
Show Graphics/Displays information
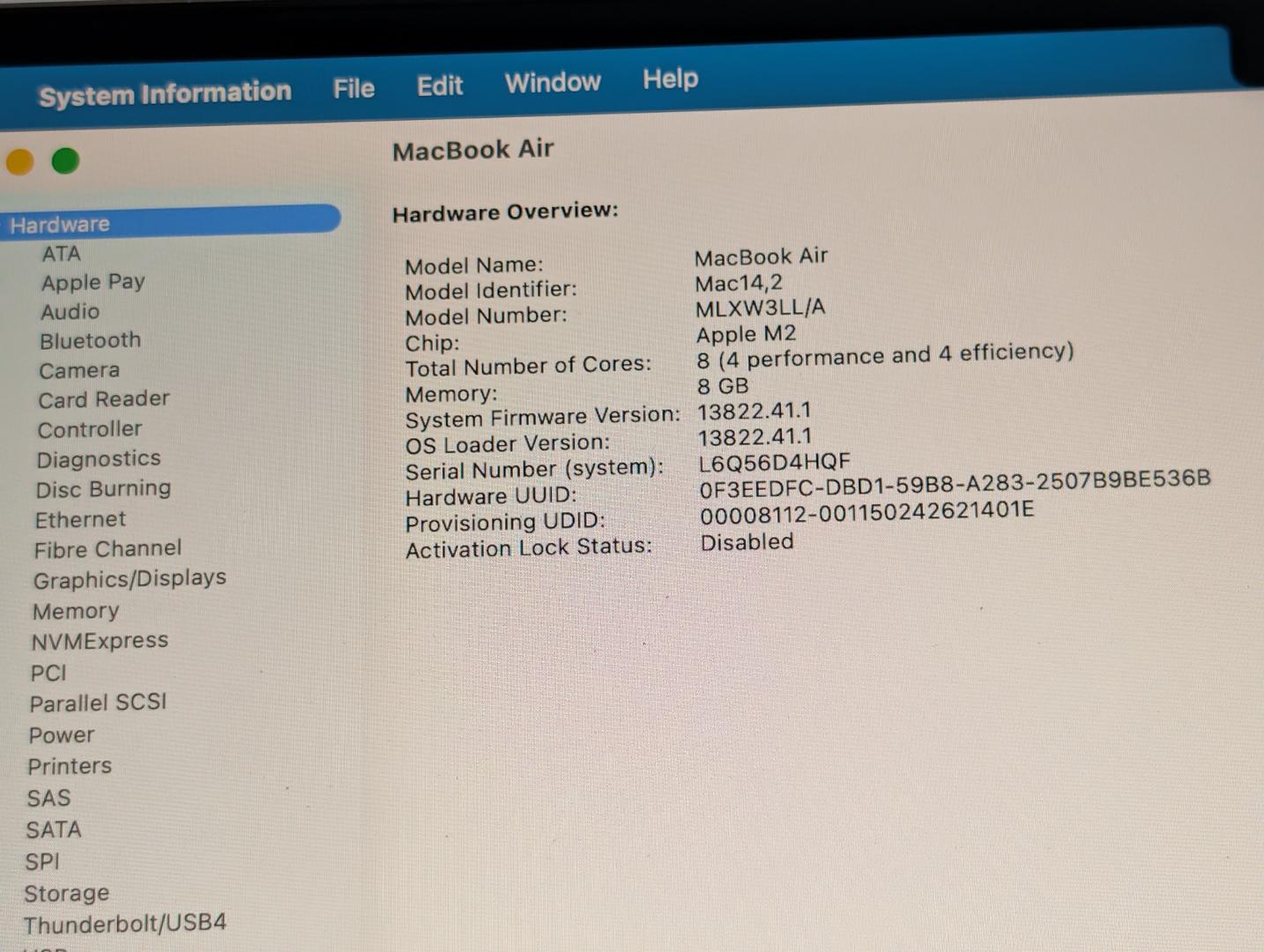click(x=130, y=579)
